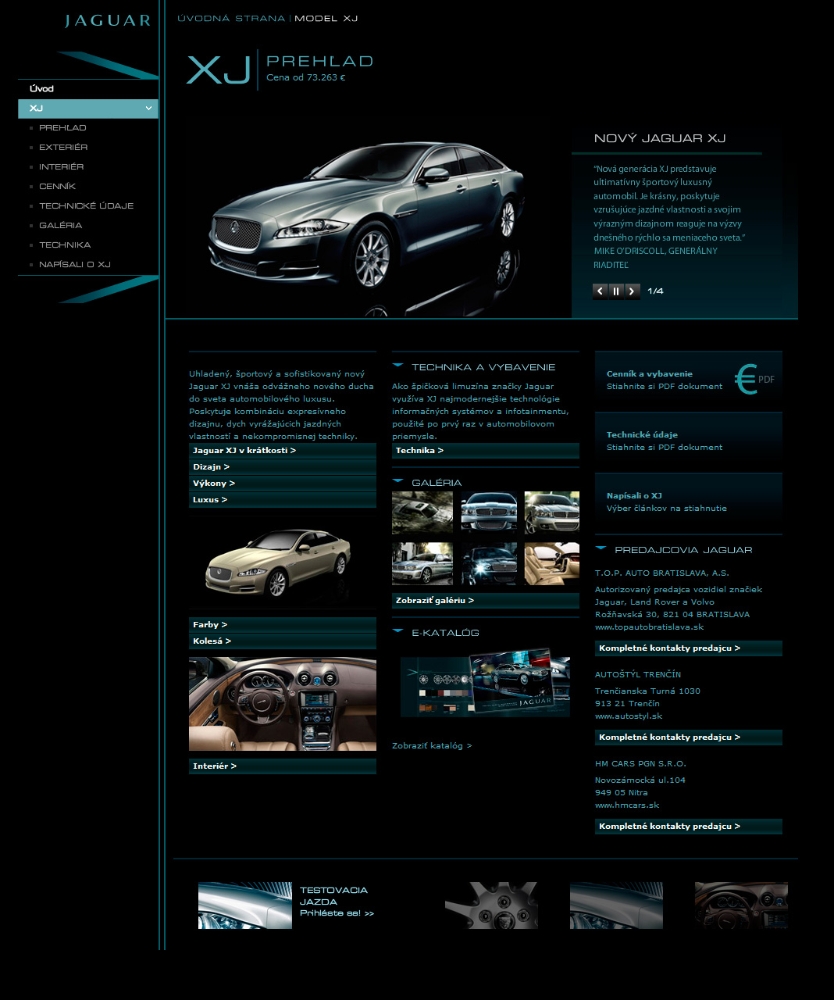The height and width of the screenshot is (1000, 834).
Task: Select PREHLAD in sidebar menu
Action: pyautogui.click(x=62, y=128)
